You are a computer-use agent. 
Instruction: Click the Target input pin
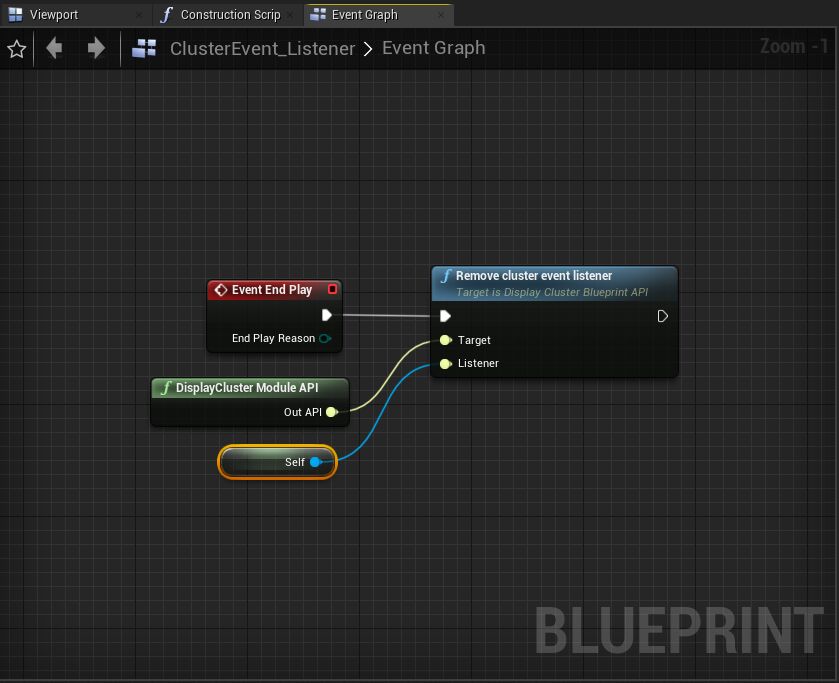click(x=446, y=340)
